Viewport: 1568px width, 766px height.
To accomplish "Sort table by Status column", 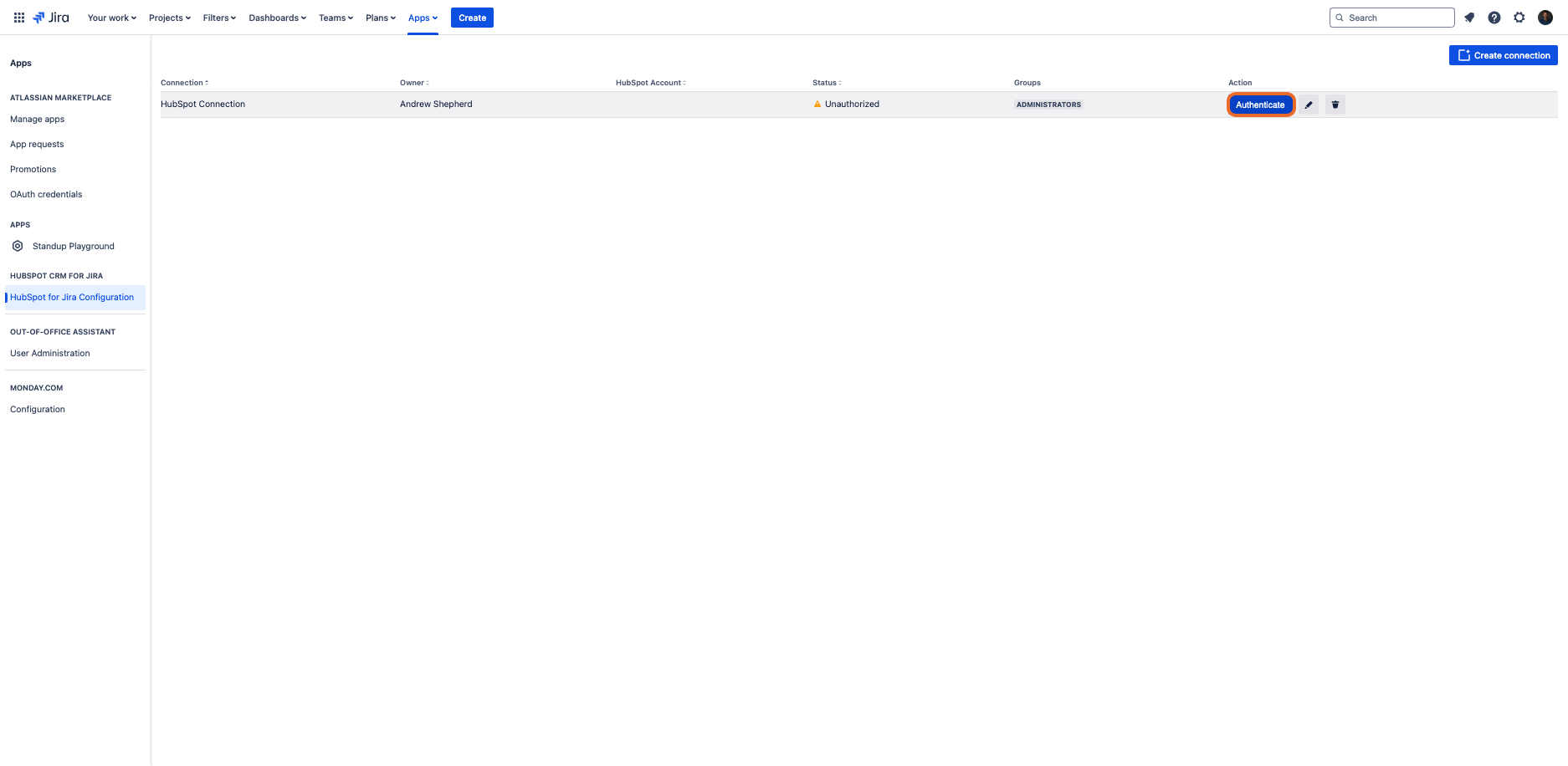I will tap(827, 83).
